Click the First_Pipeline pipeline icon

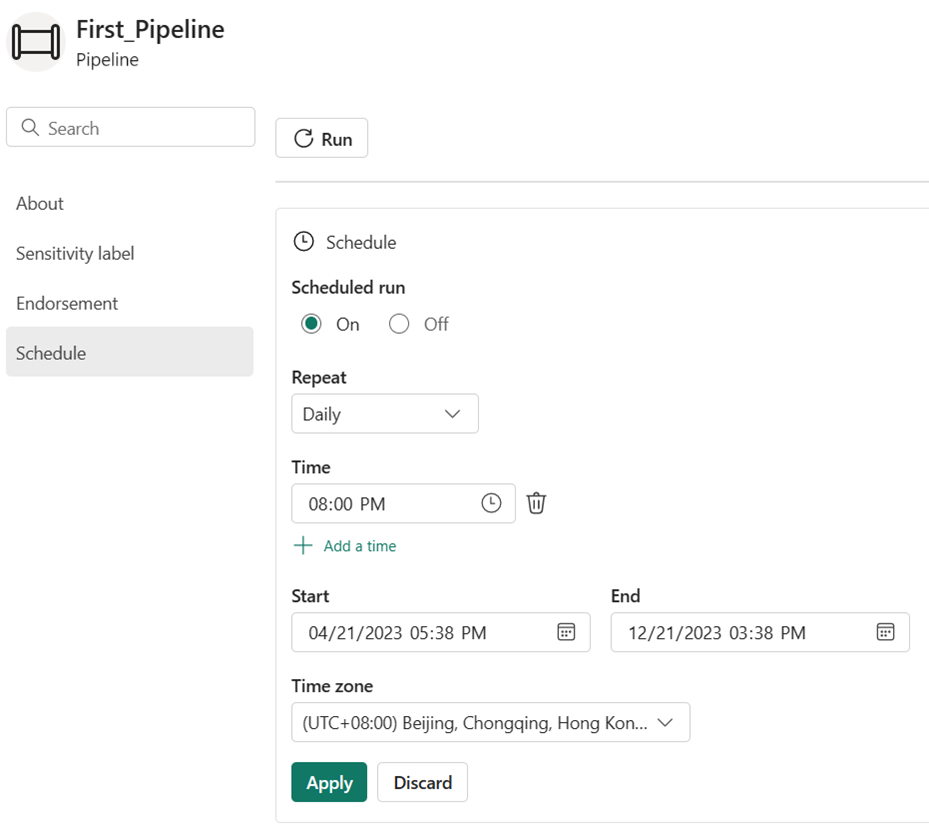coord(35,41)
